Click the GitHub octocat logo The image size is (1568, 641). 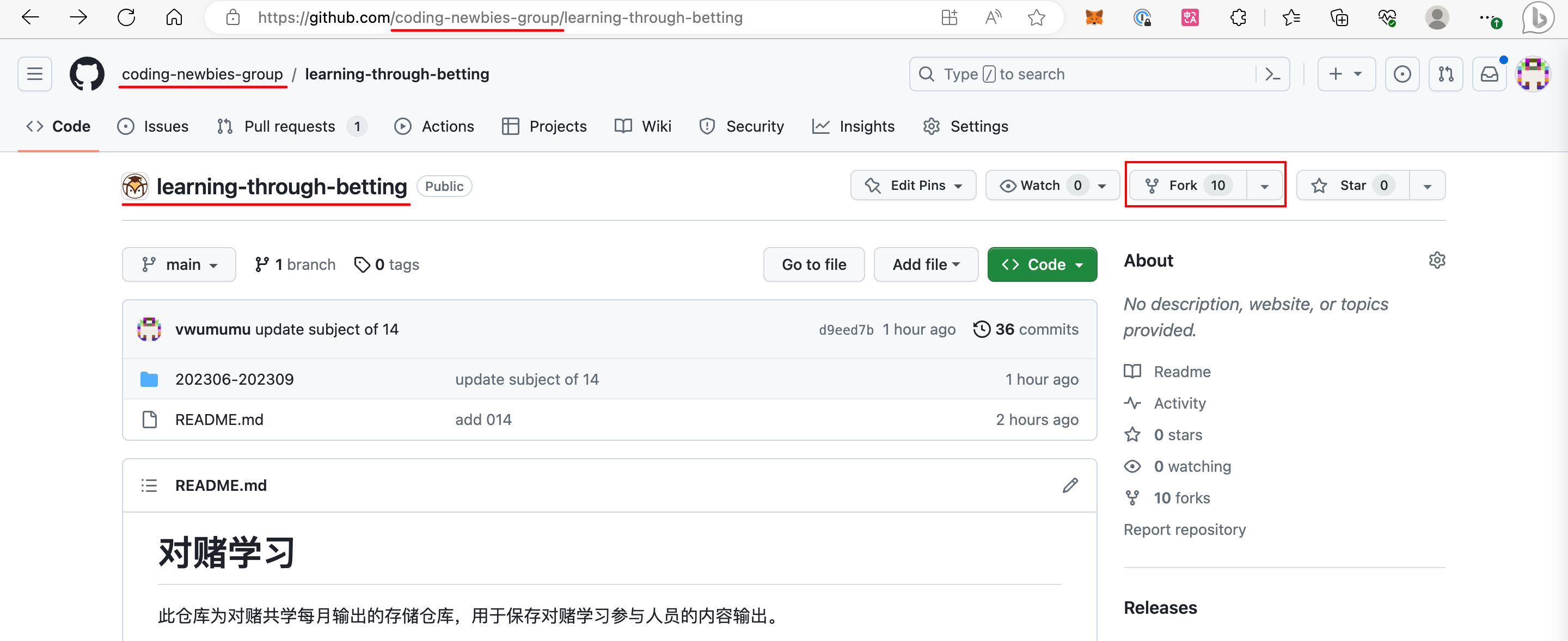[x=87, y=74]
